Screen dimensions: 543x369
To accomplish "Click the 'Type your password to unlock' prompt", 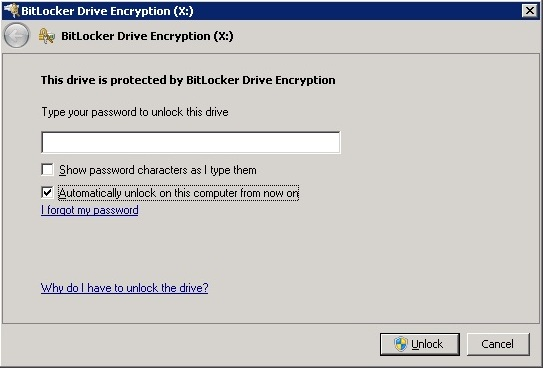I will click(135, 112).
